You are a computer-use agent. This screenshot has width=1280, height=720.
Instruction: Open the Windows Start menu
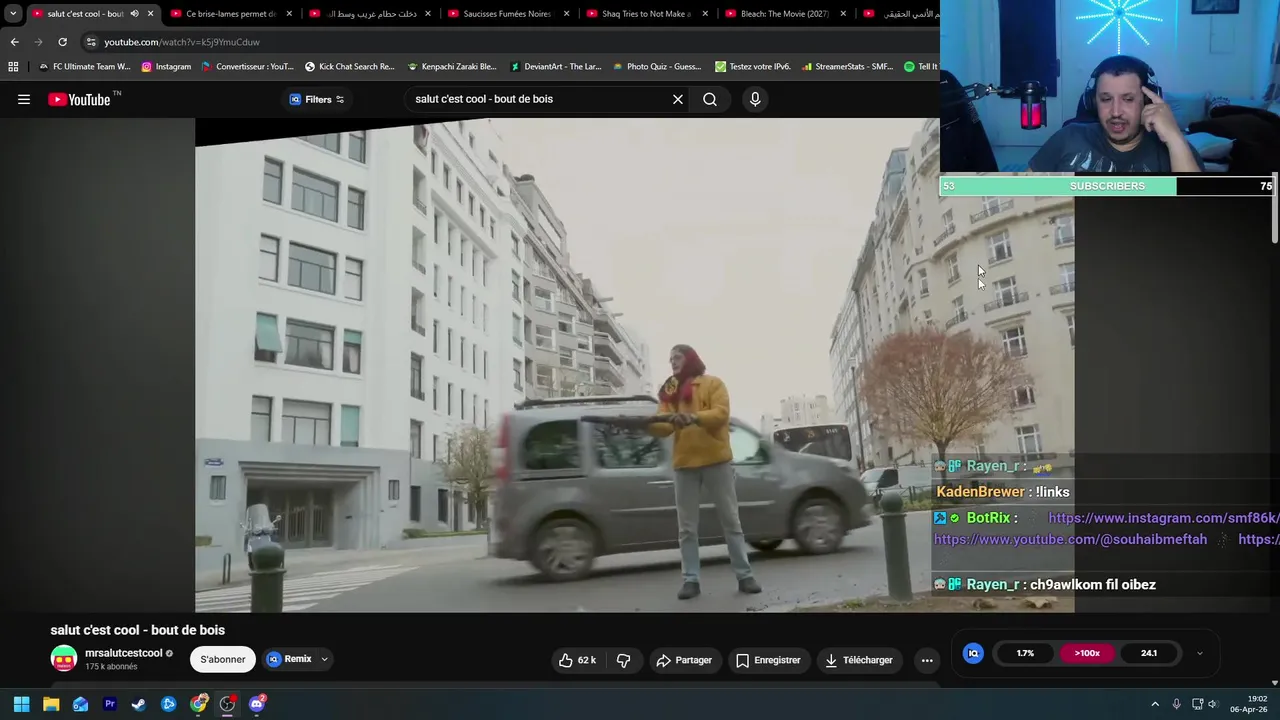pos(21,704)
